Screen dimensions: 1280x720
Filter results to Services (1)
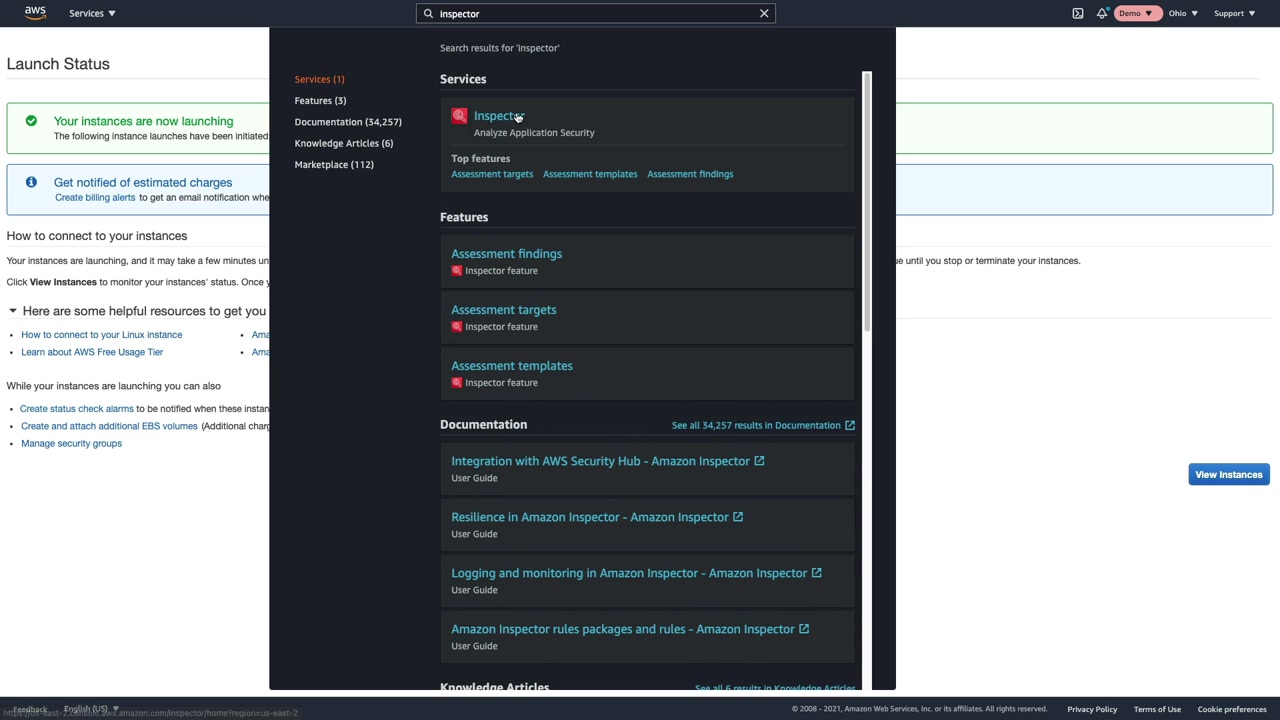click(x=319, y=79)
